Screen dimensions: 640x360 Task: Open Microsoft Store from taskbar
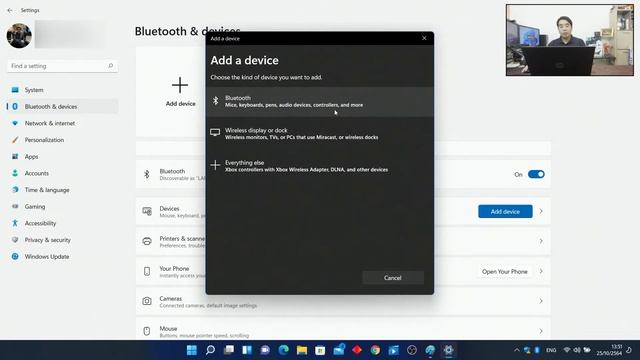click(320, 350)
